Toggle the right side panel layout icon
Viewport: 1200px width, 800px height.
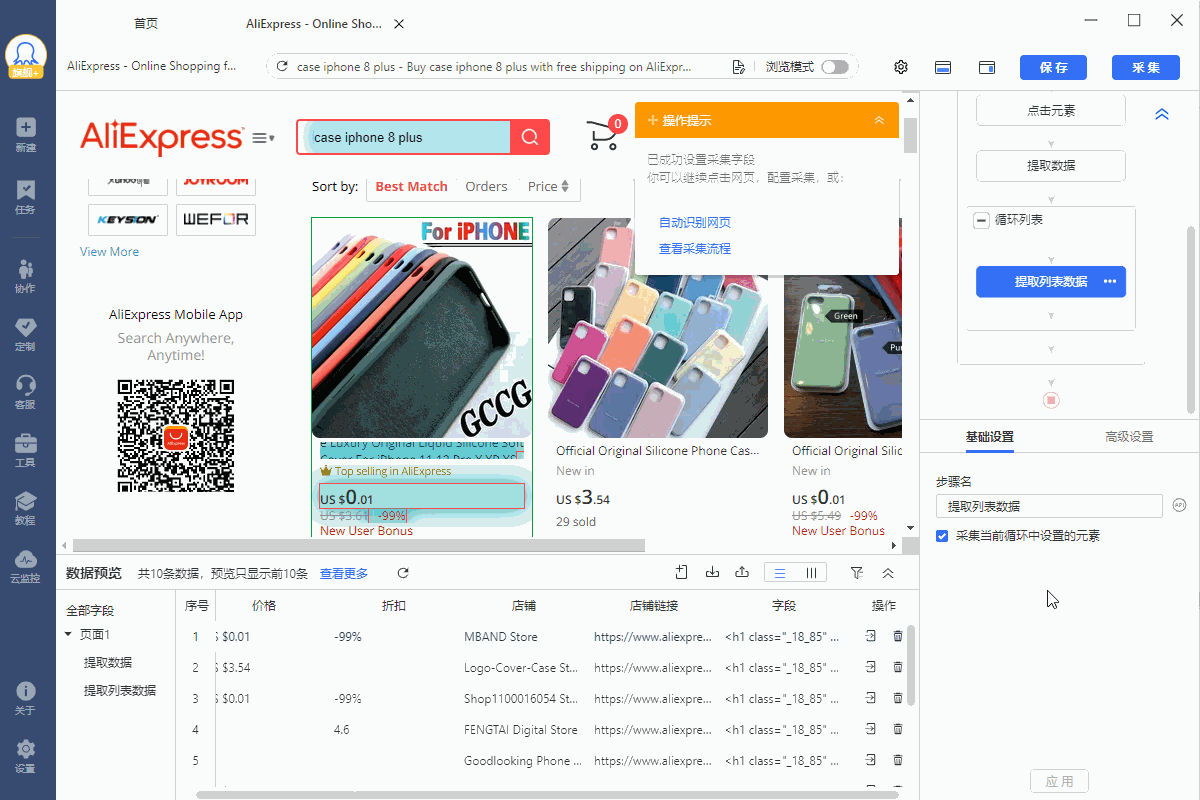[987, 67]
